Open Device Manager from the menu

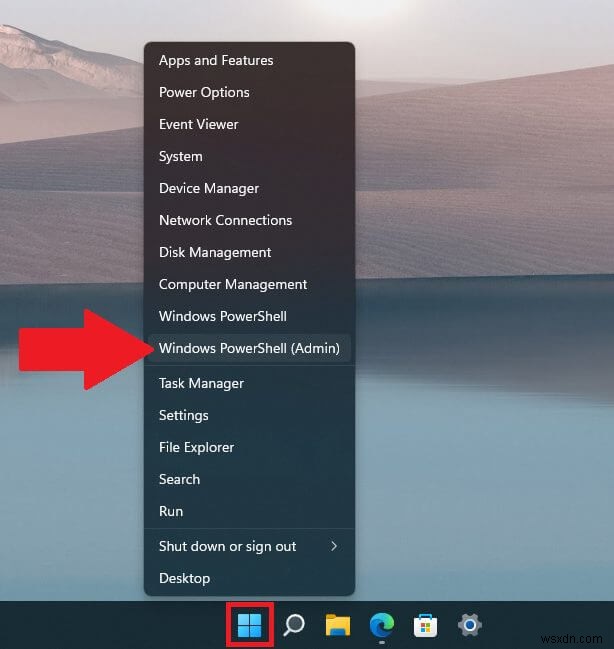click(x=249, y=188)
